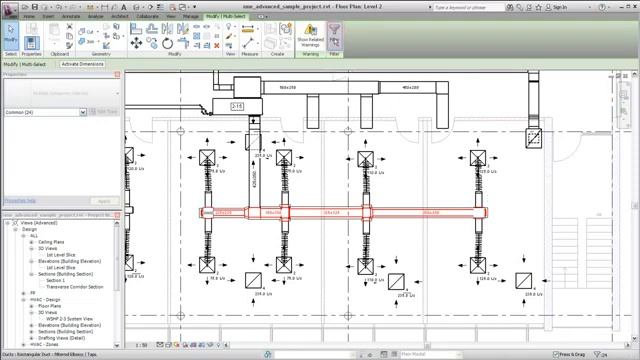Click the worksets icon in status bar

(268, 354)
